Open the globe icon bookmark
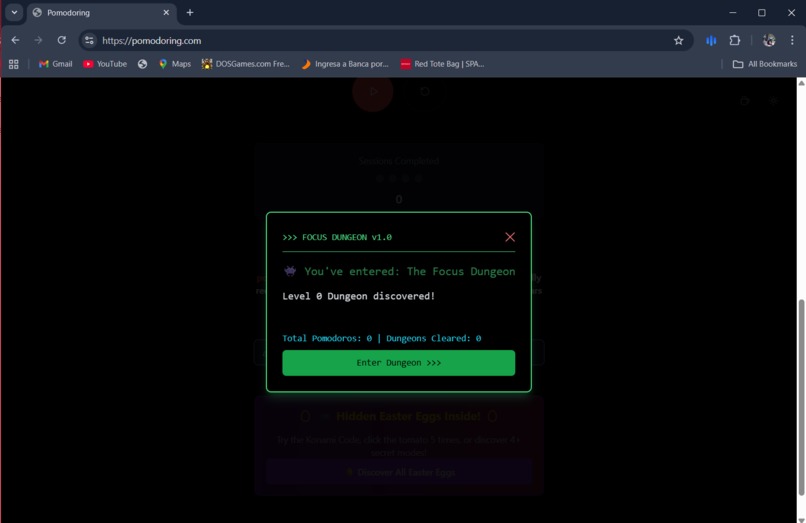Viewport: 806px width, 523px height. 142,64
